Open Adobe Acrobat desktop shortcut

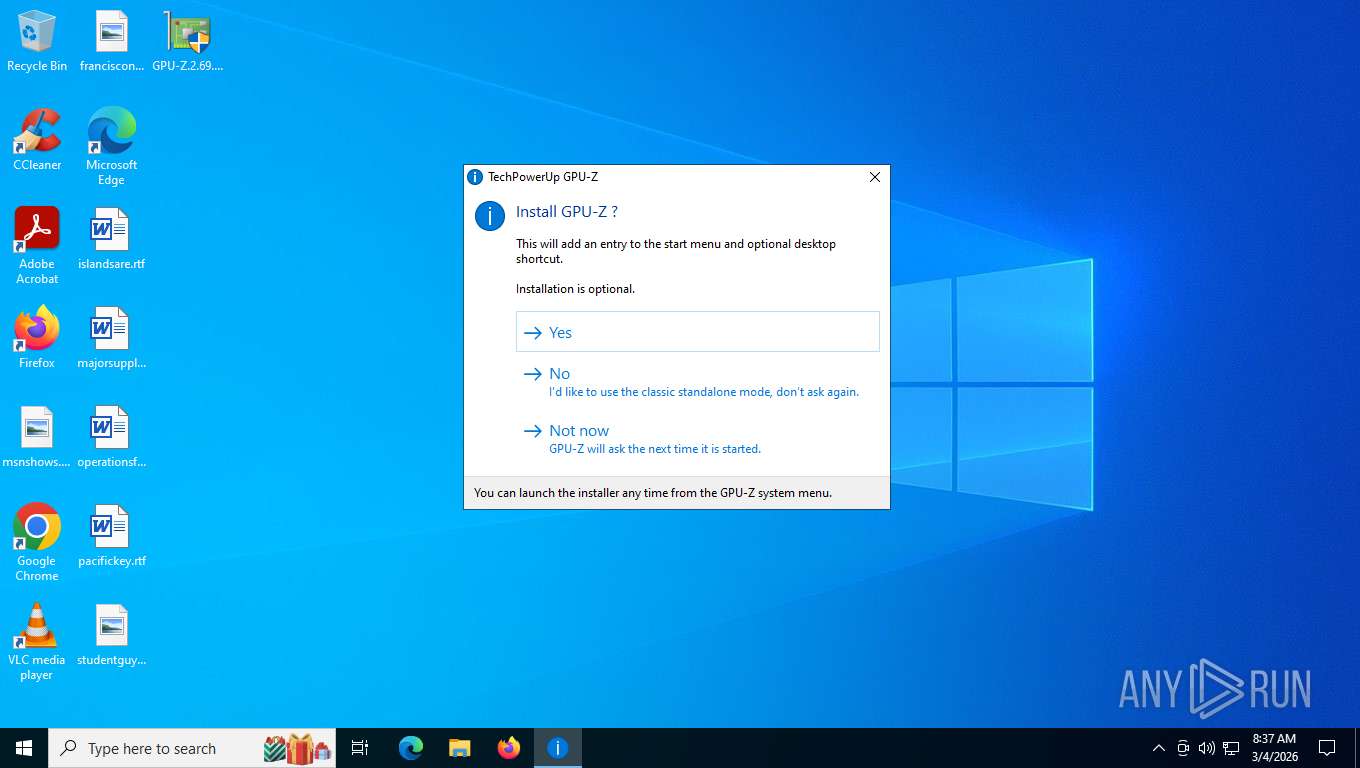click(37, 246)
